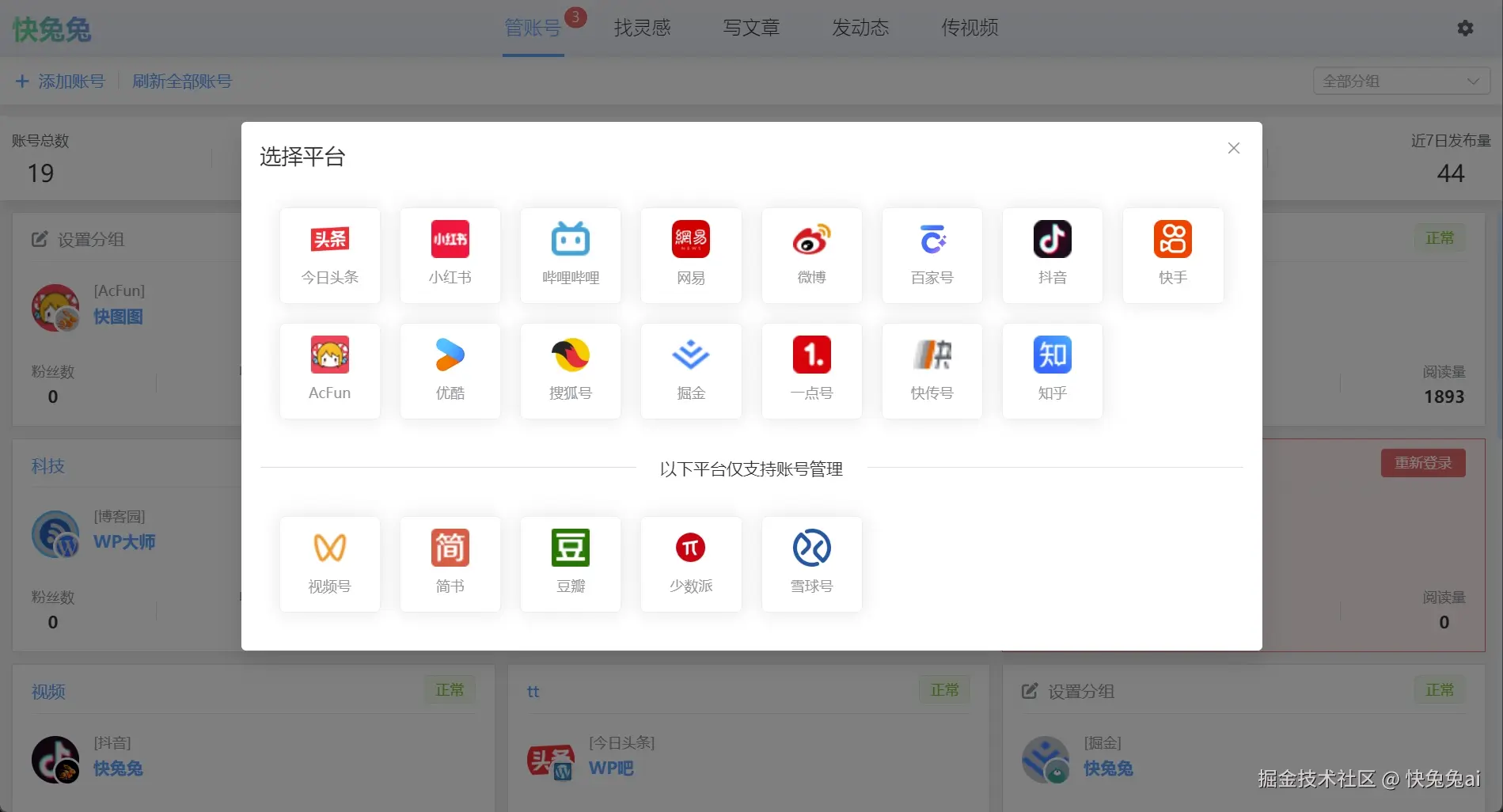Pick the 豆瓣 platform
Screen dimensions: 1503x812
point(571,563)
